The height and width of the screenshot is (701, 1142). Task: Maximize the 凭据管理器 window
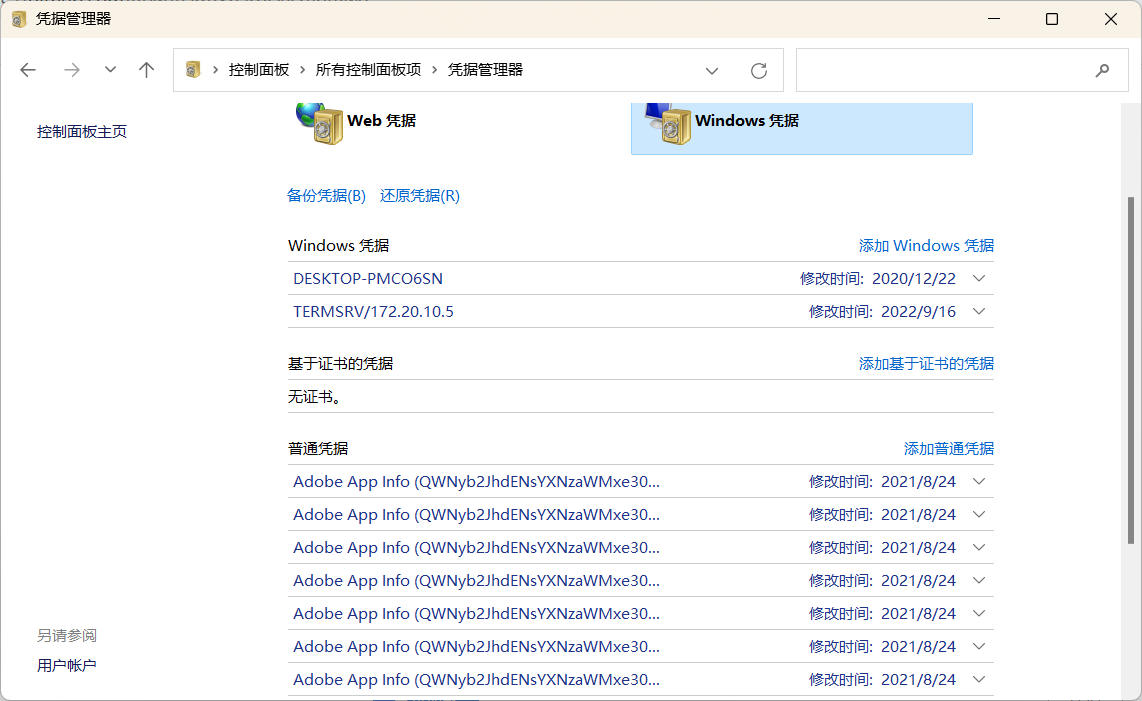click(x=1052, y=19)
